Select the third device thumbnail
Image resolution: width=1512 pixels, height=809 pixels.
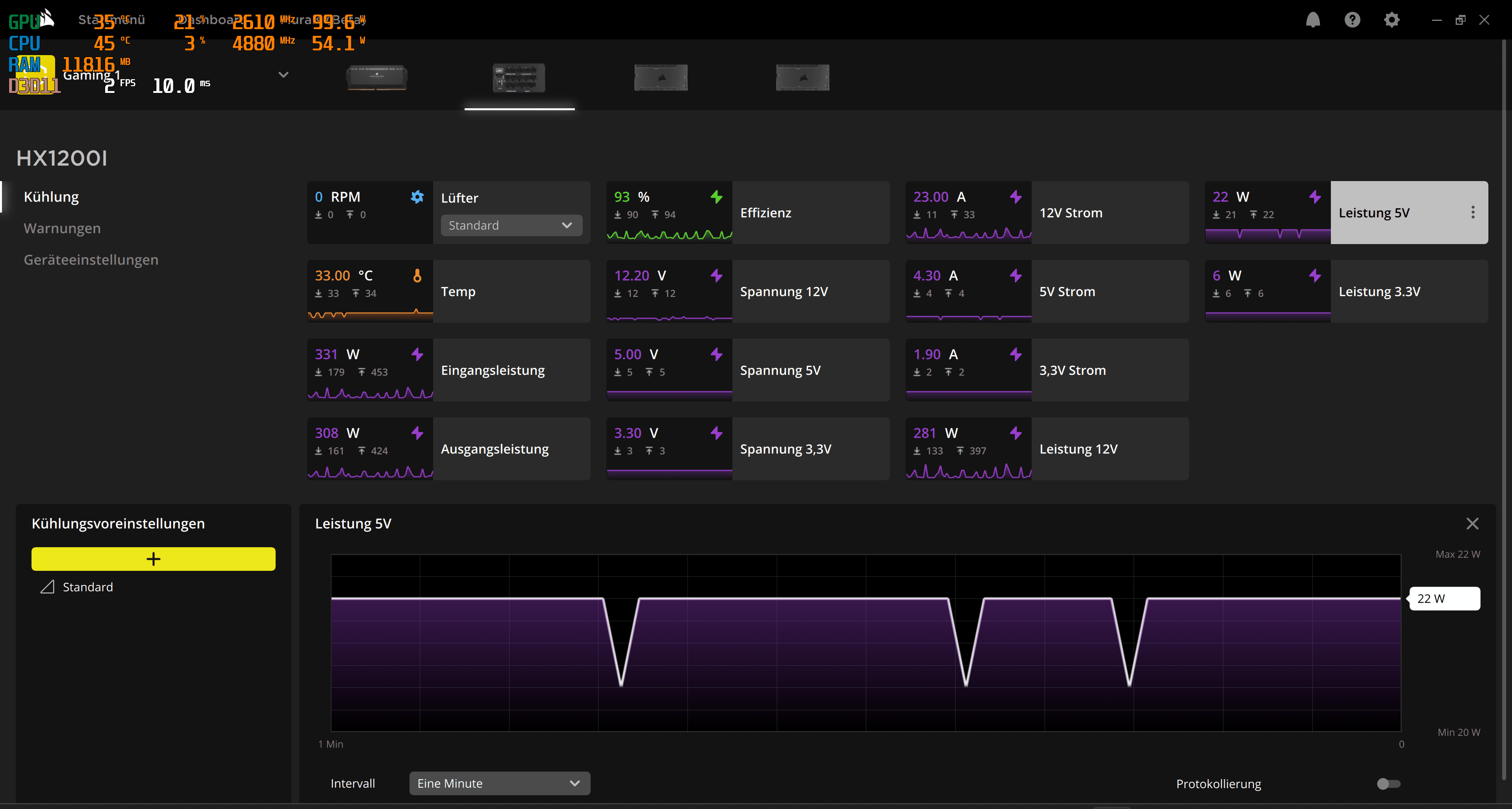(x=661, y=78)
